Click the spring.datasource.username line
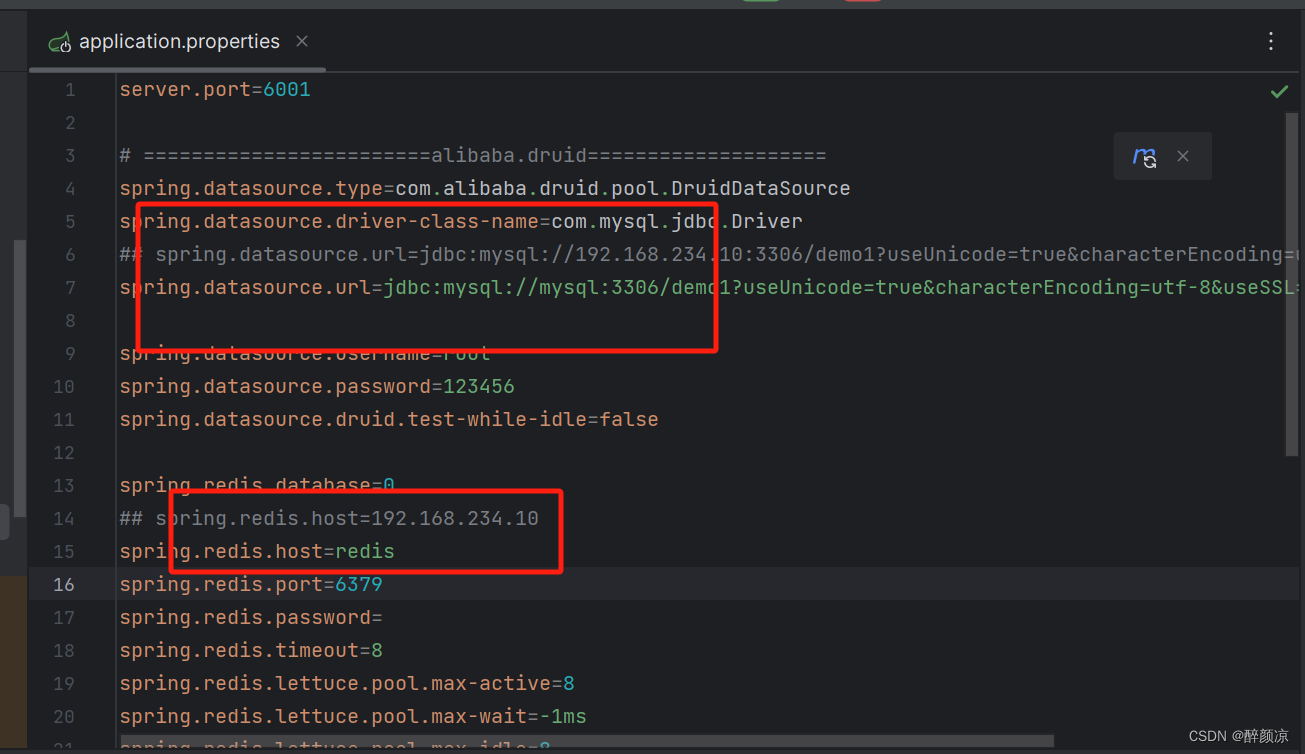 coord(305,354)
